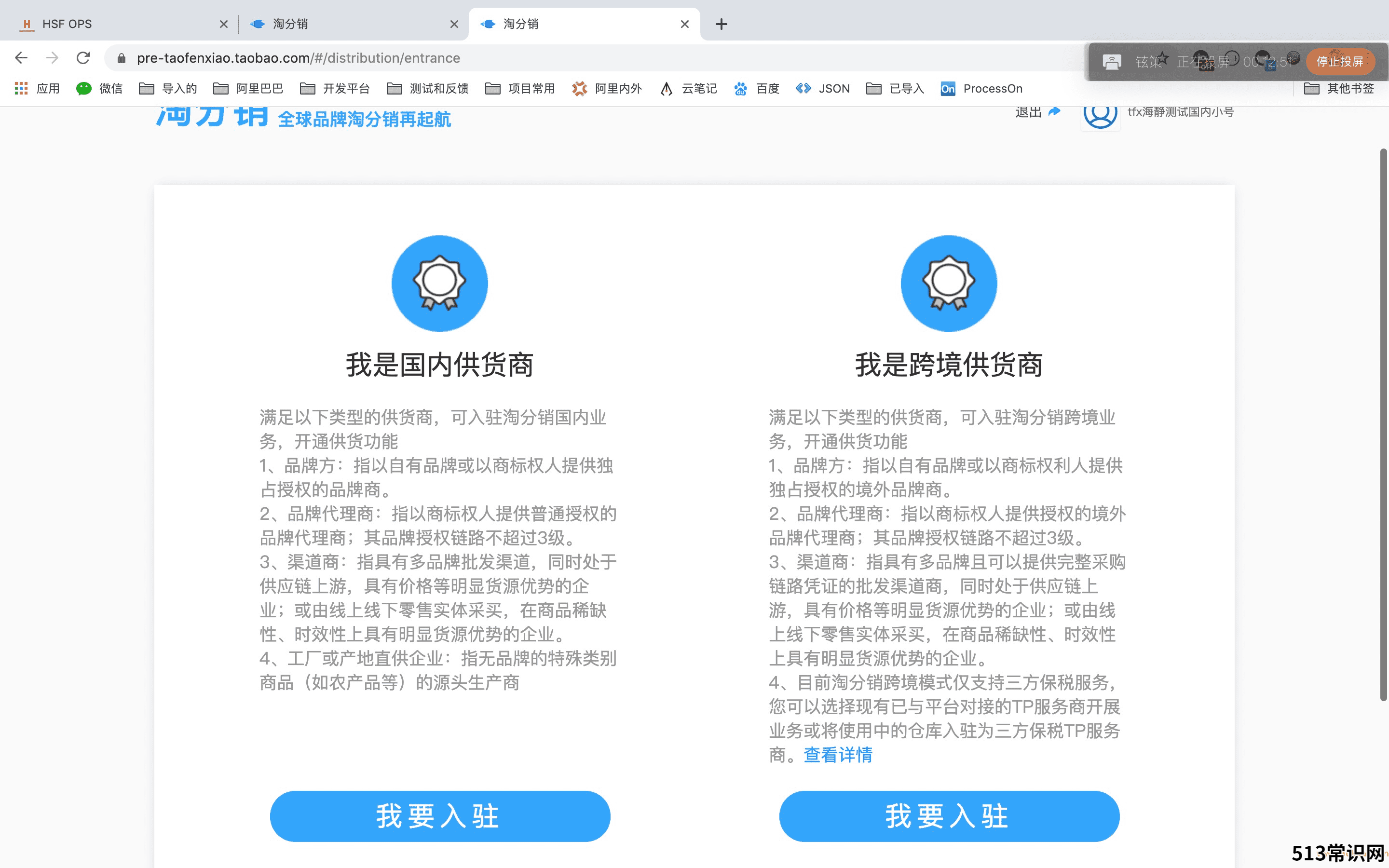Reload the page with the refresh icon
Screen dimensions: 1389x868
click(83, 58)
